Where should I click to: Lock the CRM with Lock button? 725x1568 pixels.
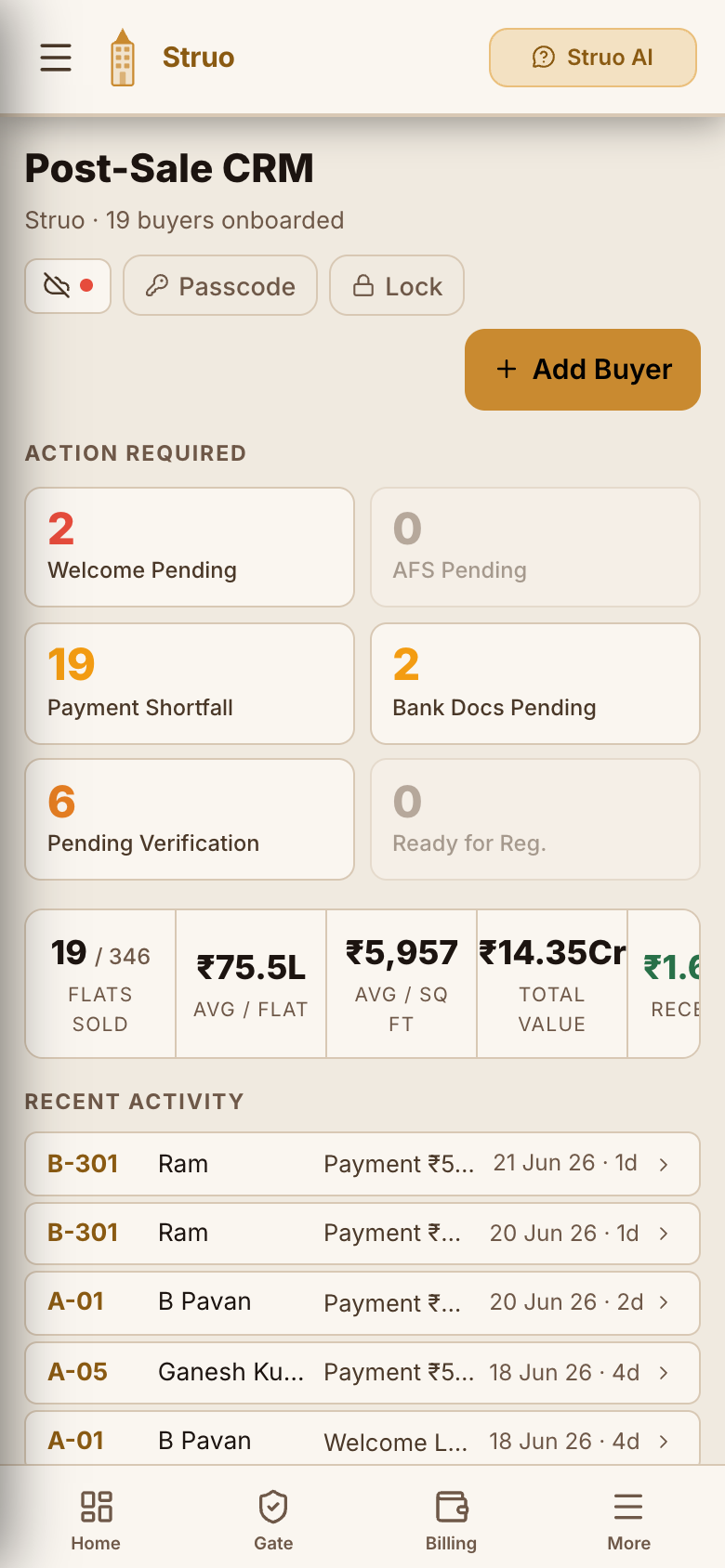397,286
